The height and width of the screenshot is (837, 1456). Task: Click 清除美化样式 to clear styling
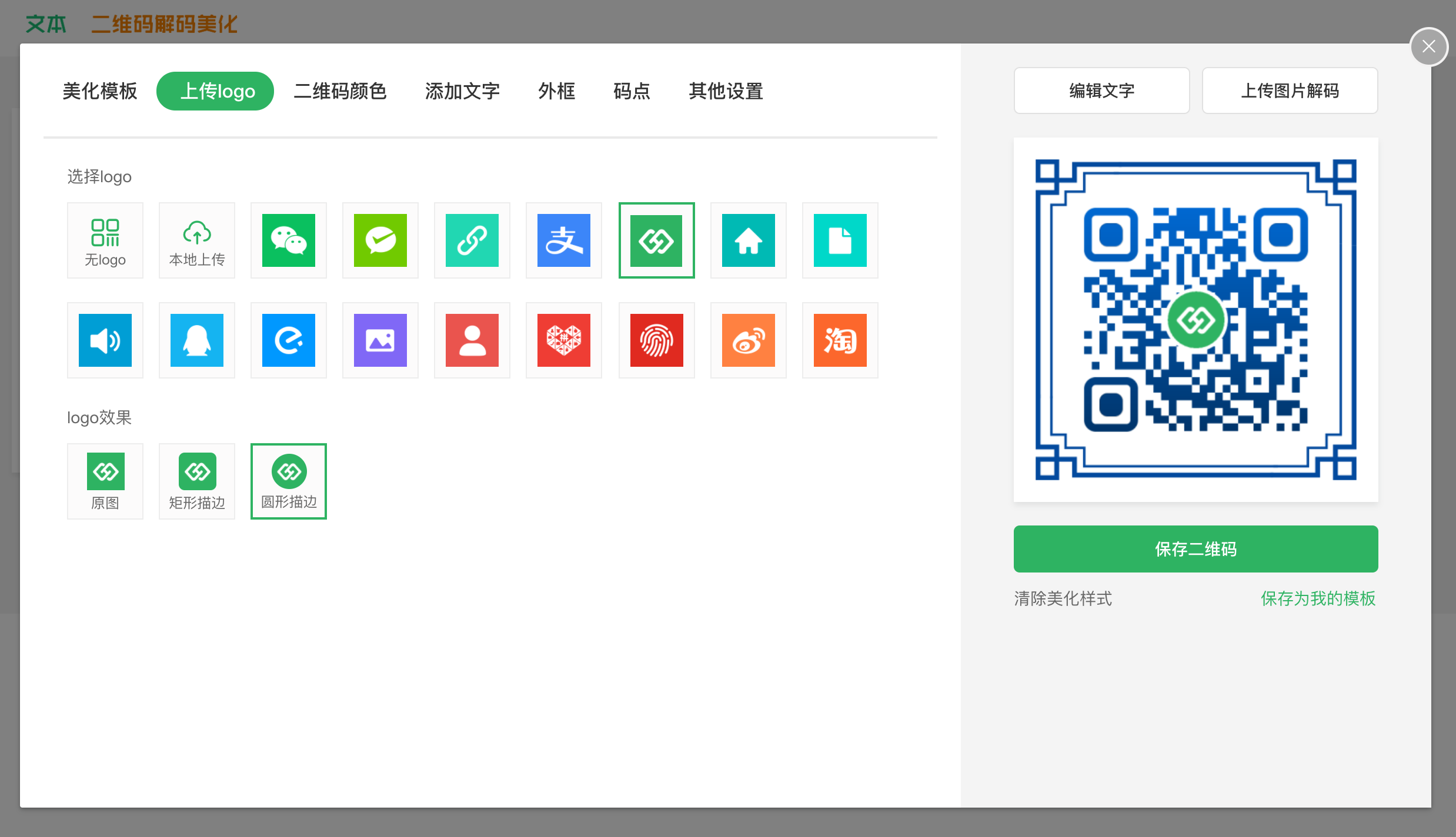pos(1063,598)
